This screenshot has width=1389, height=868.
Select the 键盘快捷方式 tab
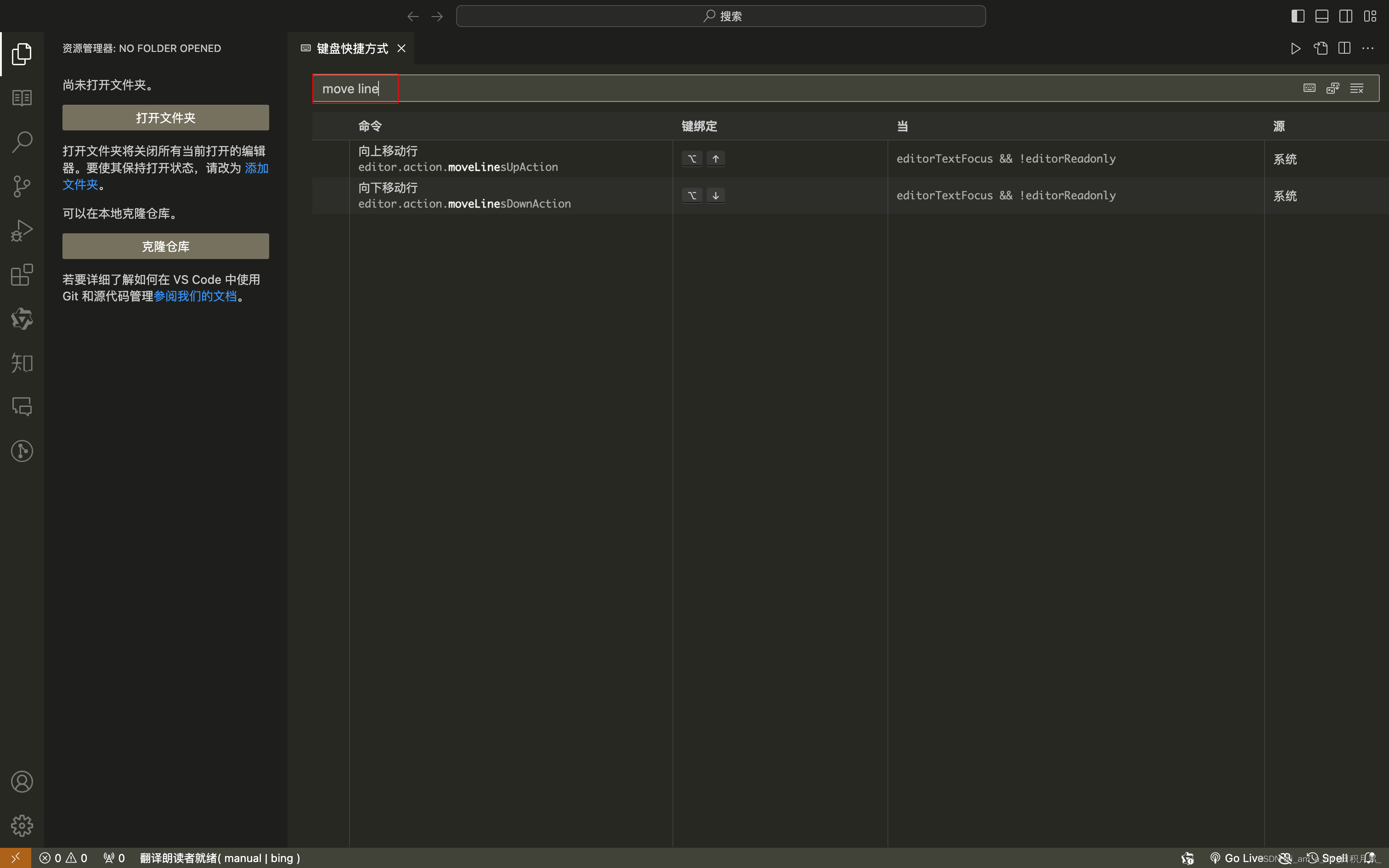pos(352,48)
